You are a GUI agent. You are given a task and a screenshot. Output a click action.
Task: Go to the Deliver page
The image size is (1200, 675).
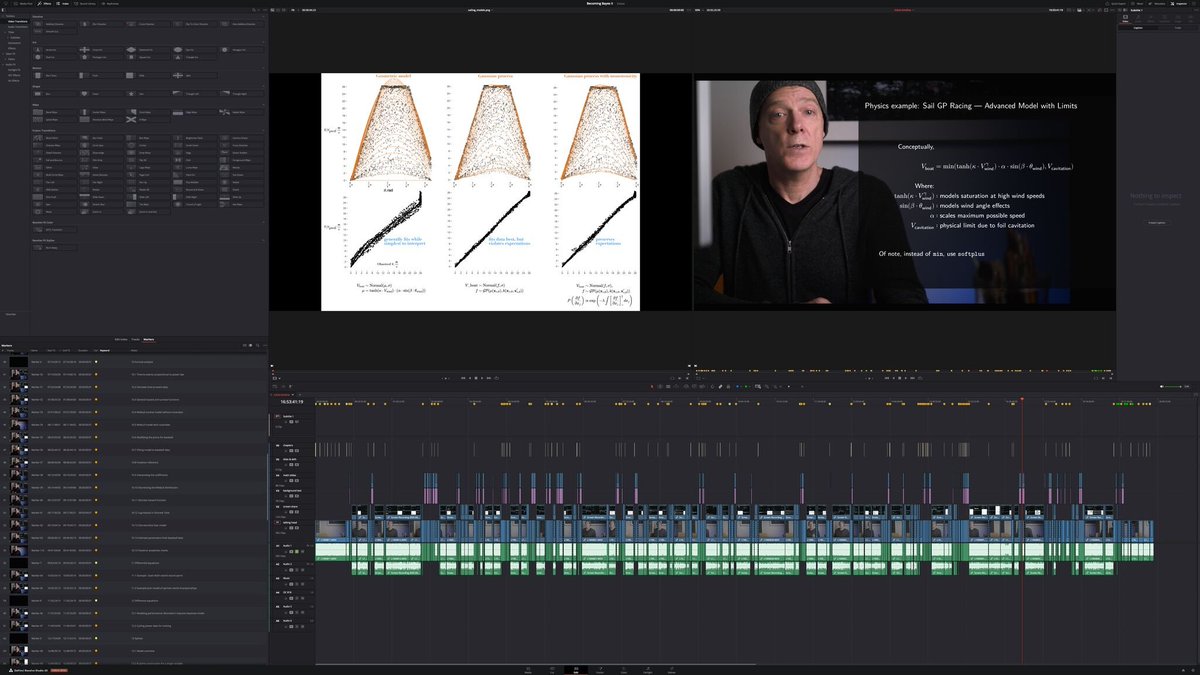[672, 668]
